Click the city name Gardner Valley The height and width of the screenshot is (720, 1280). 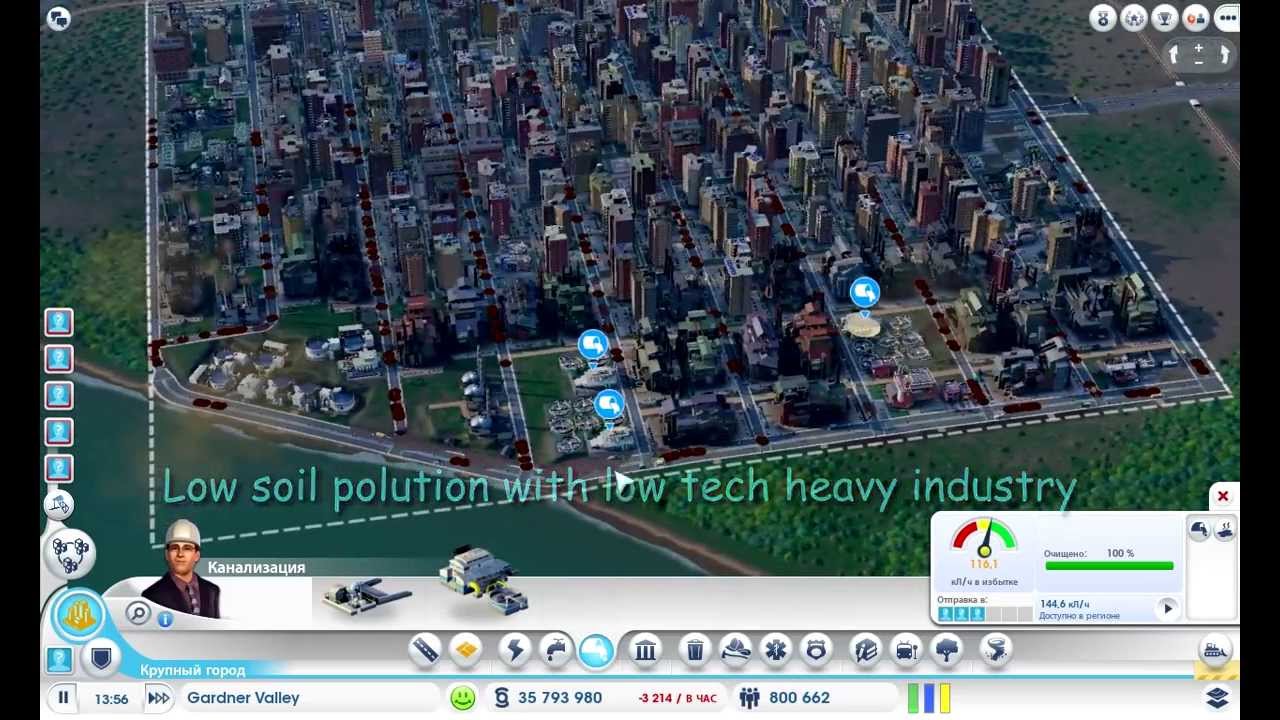[243, 698]
